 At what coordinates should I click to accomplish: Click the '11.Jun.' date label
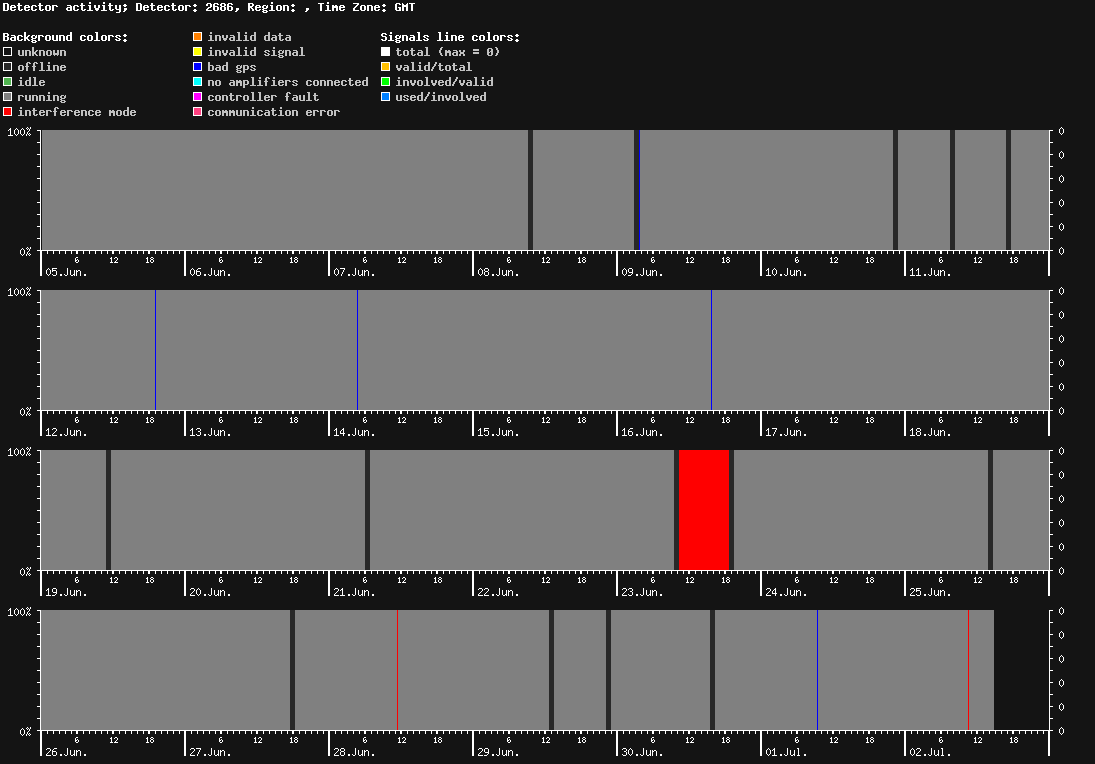pos(930,272)
